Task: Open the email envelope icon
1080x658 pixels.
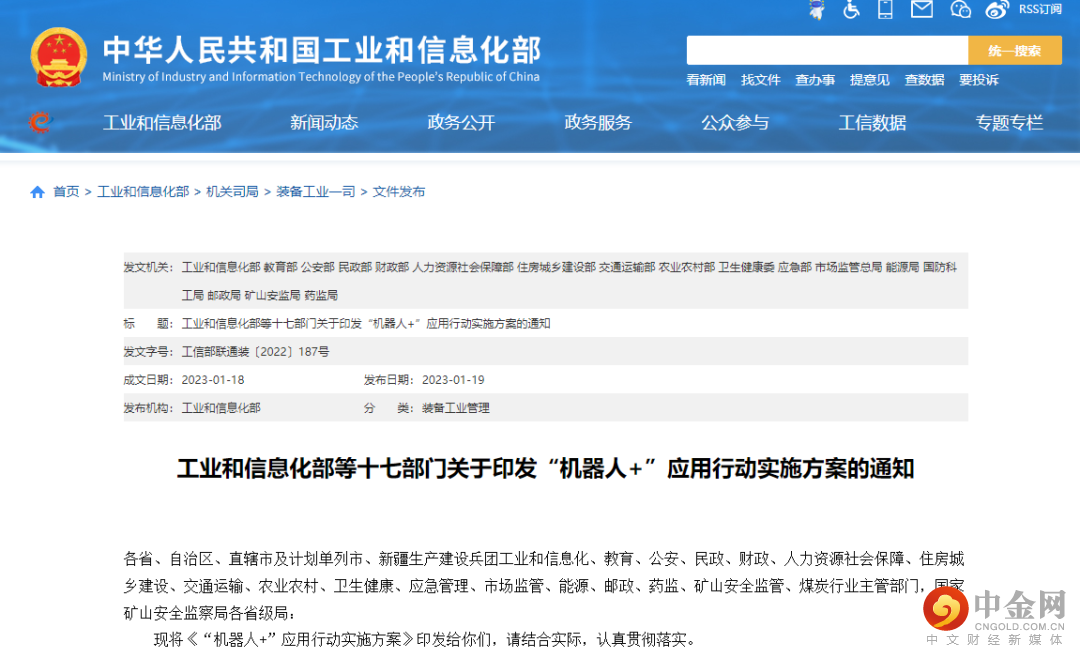Action: click(x=922, y=9)
